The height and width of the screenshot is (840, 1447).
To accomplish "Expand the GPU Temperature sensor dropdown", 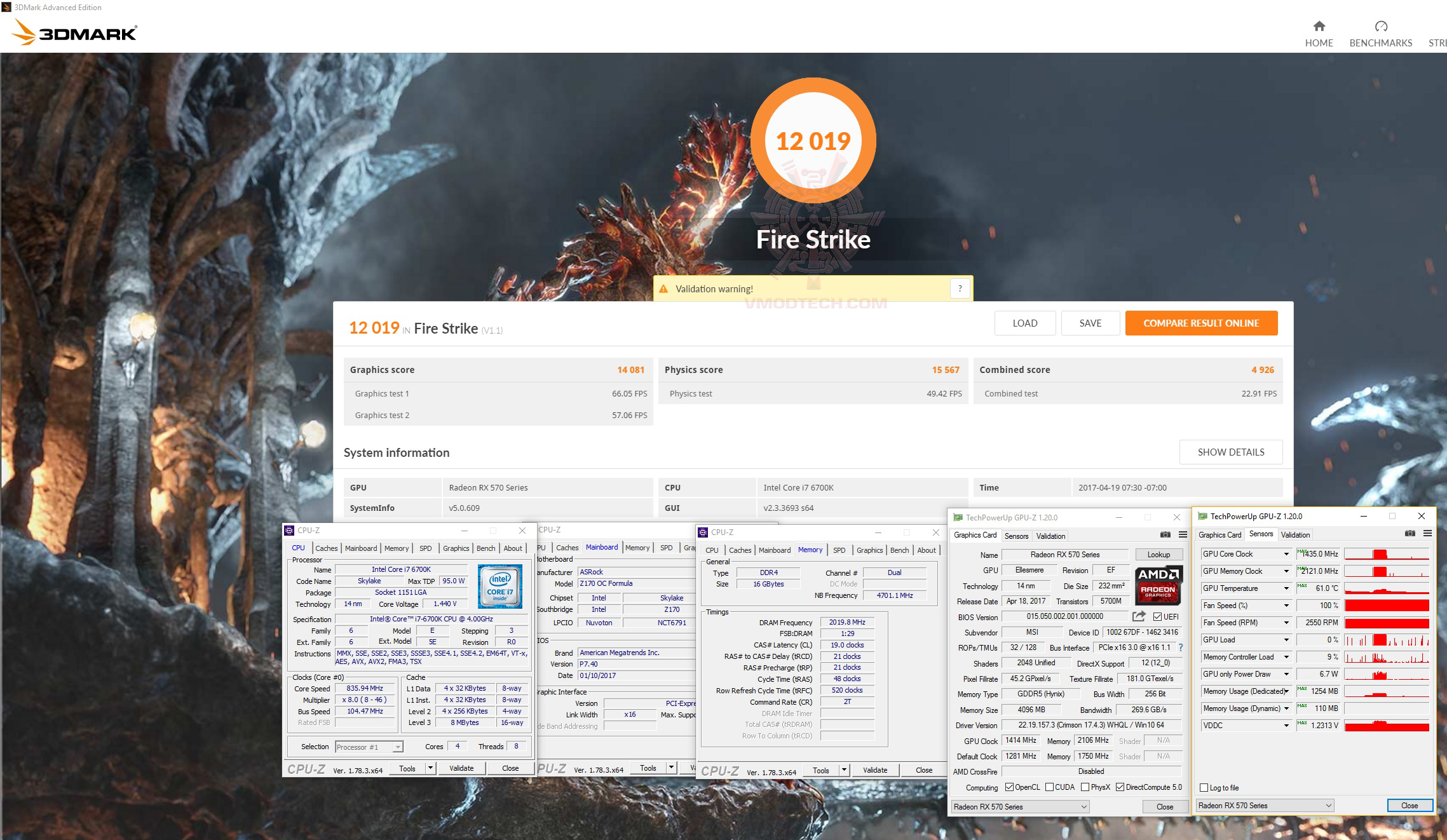I will (1286, 588).
